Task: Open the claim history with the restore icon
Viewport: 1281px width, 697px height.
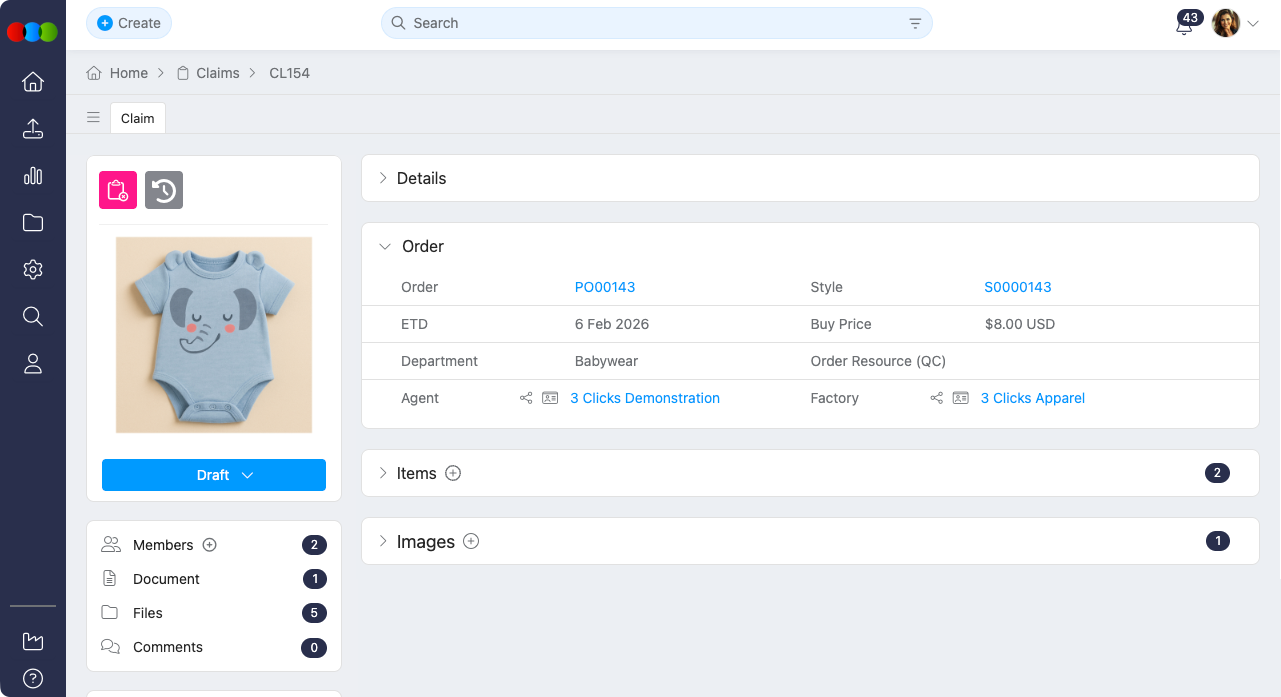Action: (163, 190)
